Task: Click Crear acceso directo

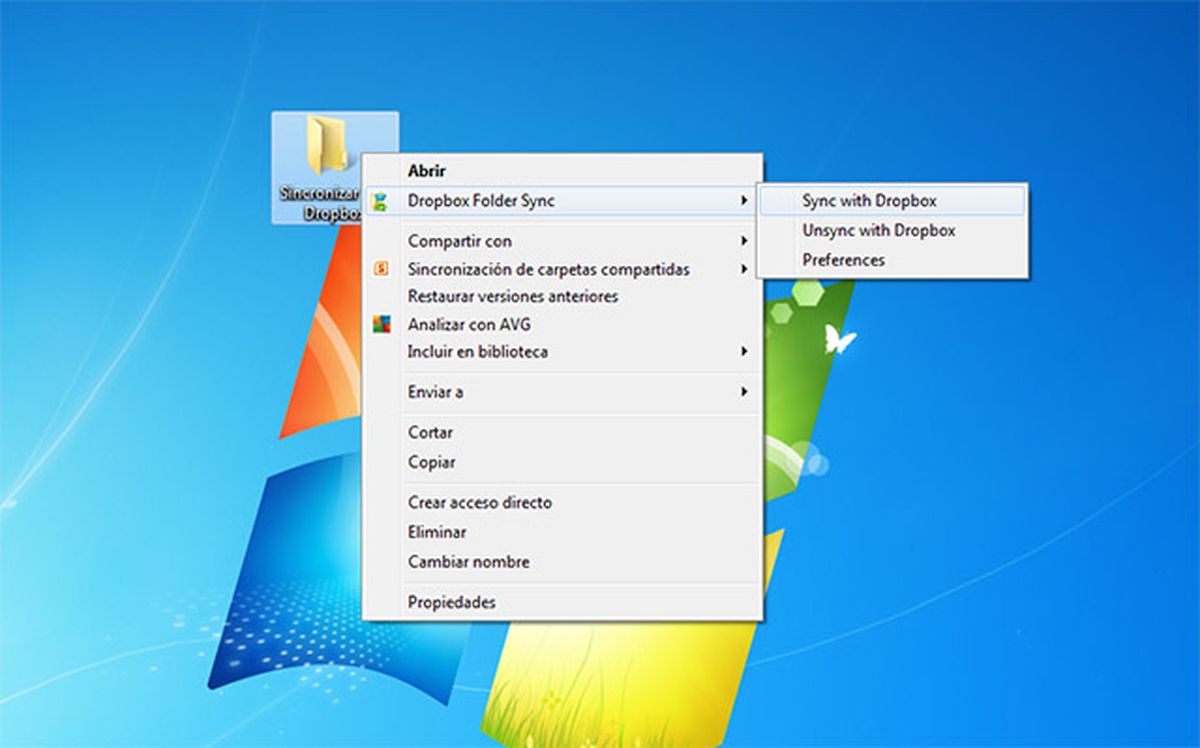Action: [479, 502]
